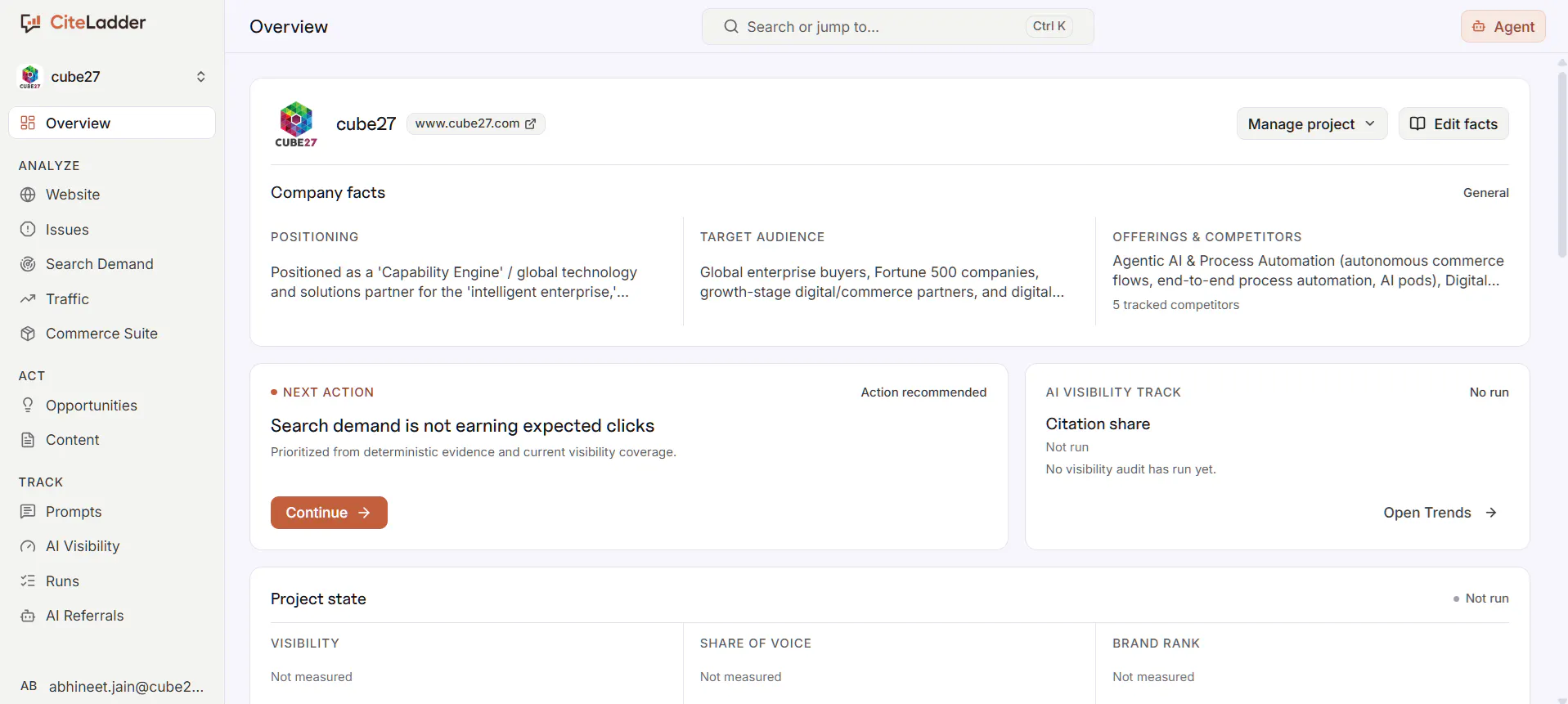Click the Agent button's robot icon
The image size is (1568, 704).
pyautogui.click(x=1479, y=26)
